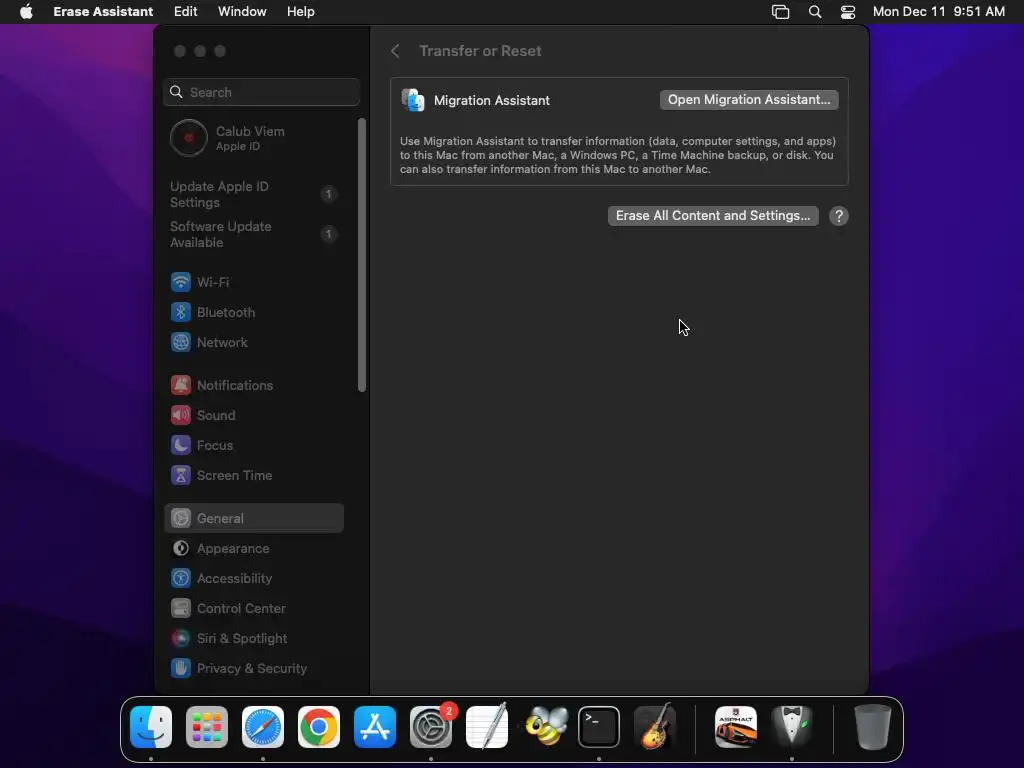Image resolution: width=1024 pixels, height=768 pixels.
Task: Click the Wi-Fi icon in sidebar
Action: (x=181, y=282)
